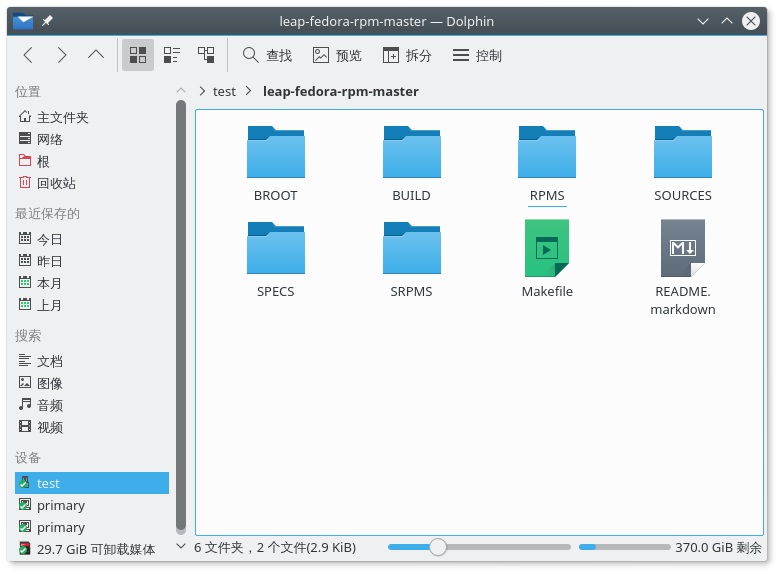Switch to icons view mode
Image resolution: width=780 pixels, height=574 pixels.
coord(138,55)
